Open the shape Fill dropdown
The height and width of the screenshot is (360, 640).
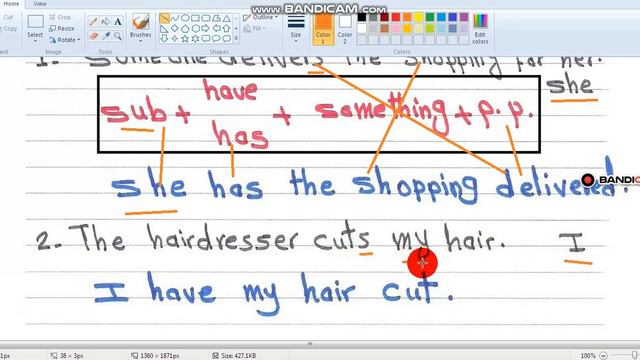pos(254,29)
